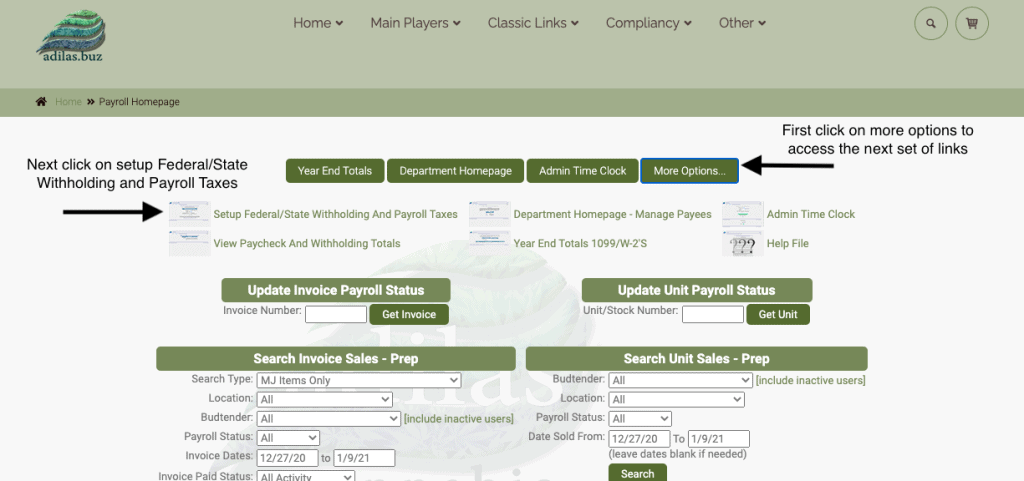Expand the invoice search Location dropdown
The image size is (1024, 481).
click(x=325, y=399)
